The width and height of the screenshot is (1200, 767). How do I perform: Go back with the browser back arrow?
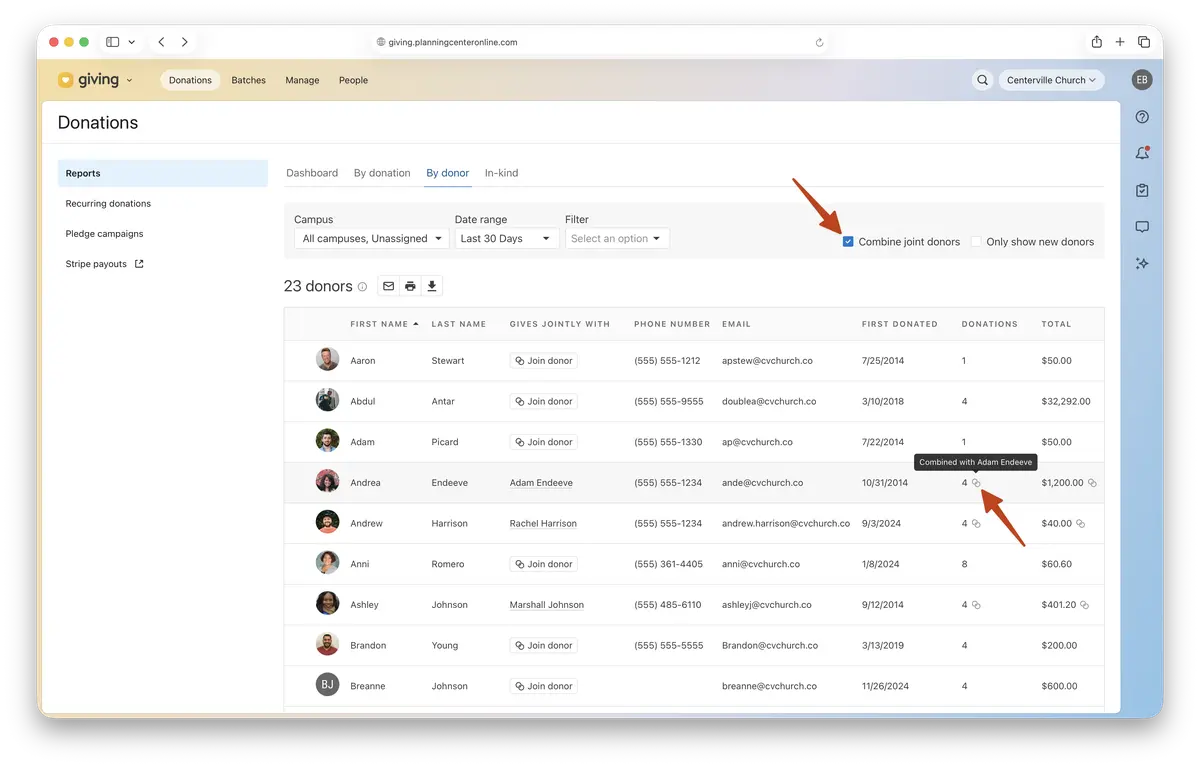pyautogui.click(x=161, y=42)
